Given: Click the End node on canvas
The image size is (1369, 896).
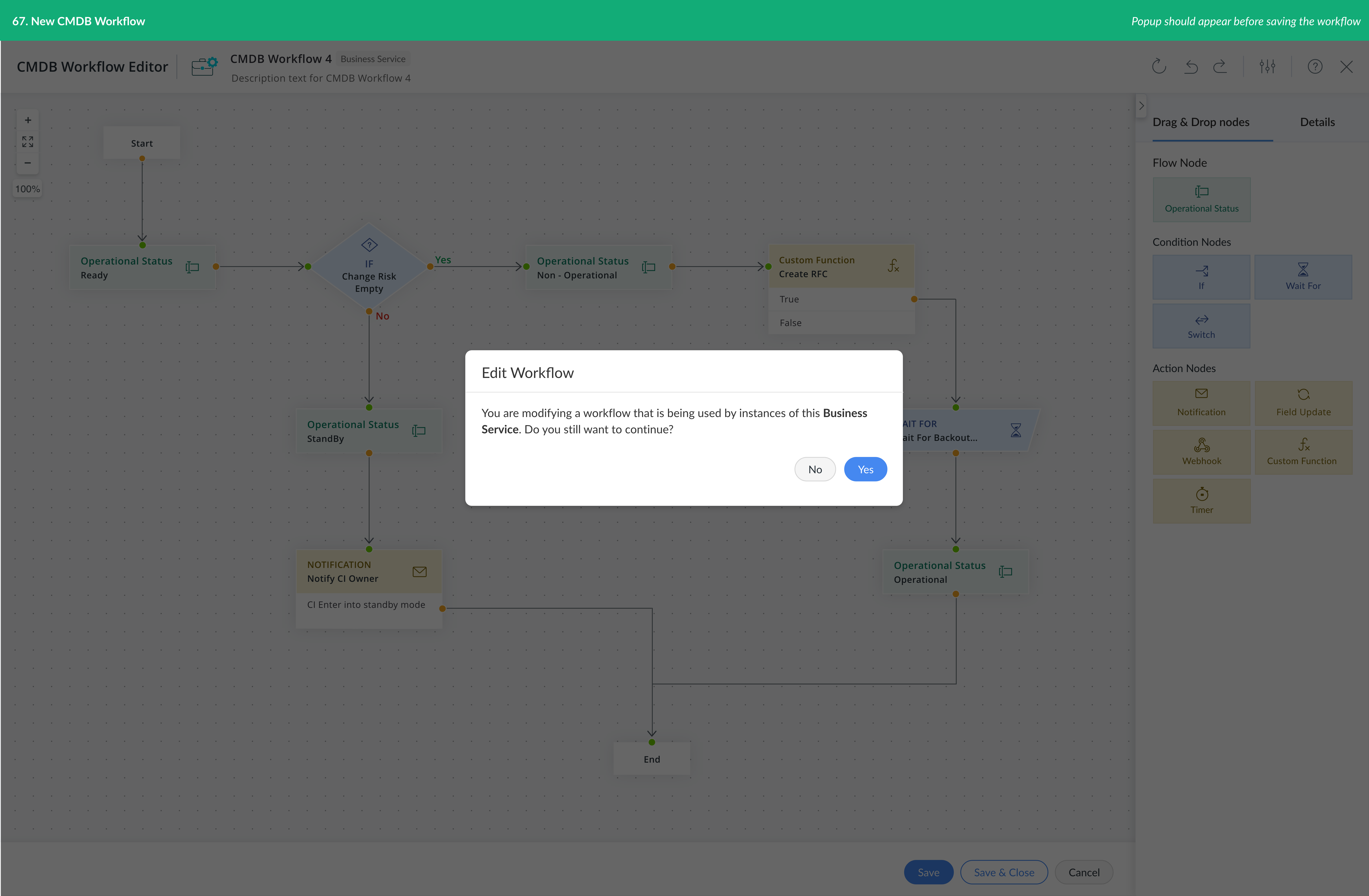Looking at the screenshot, I should 652,759.
